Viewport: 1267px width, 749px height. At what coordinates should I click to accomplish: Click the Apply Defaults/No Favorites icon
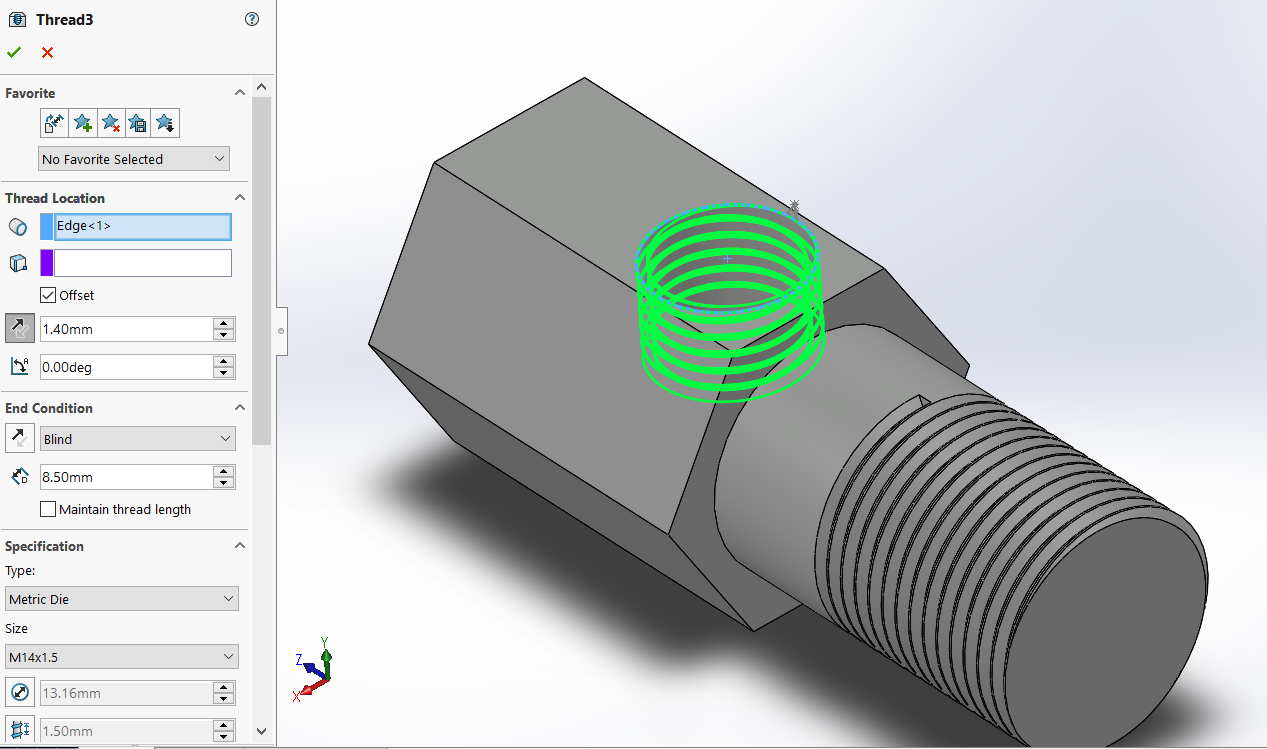click(54, 123)
